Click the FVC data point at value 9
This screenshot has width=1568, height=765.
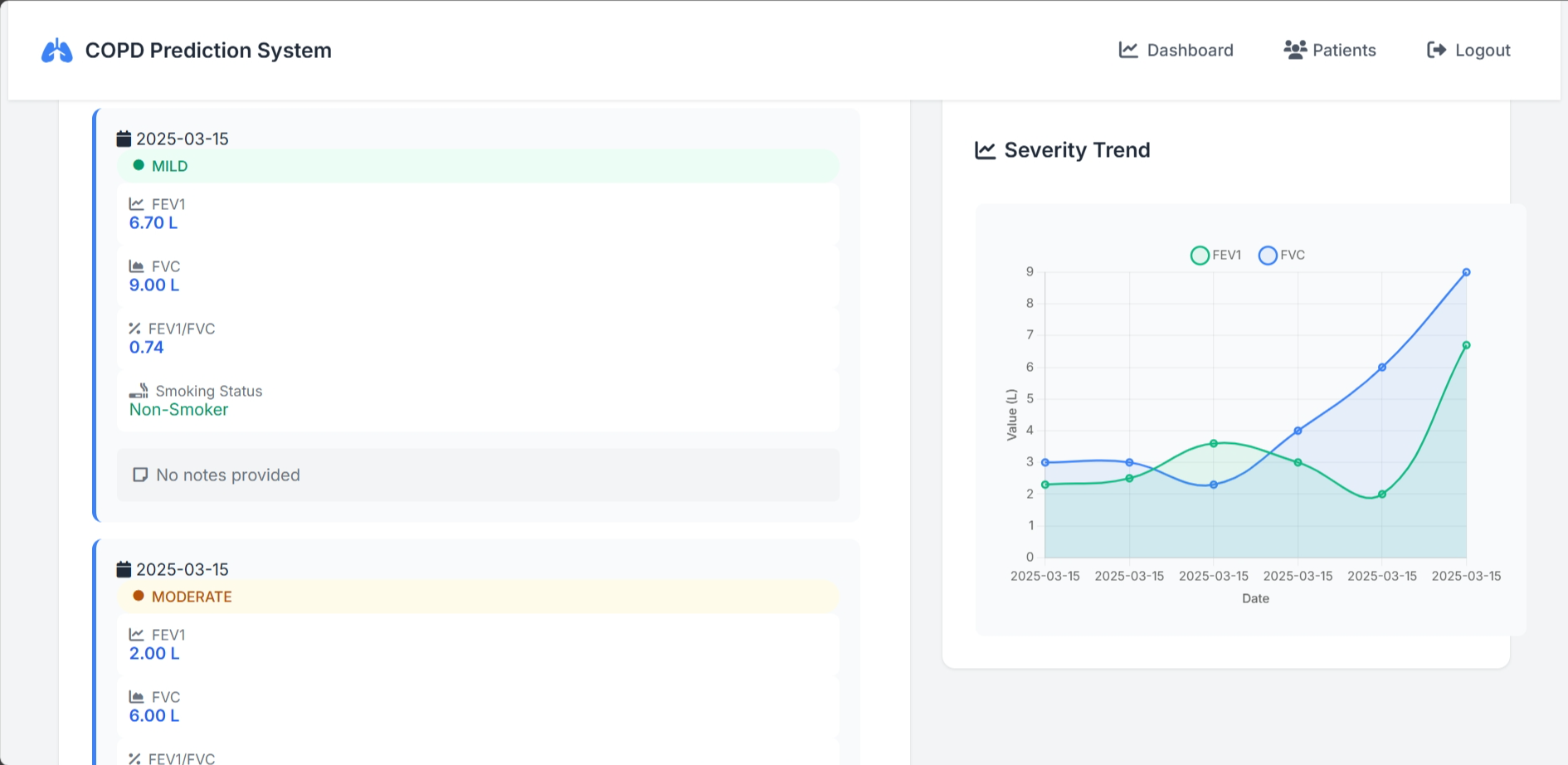coord(1466,272)
